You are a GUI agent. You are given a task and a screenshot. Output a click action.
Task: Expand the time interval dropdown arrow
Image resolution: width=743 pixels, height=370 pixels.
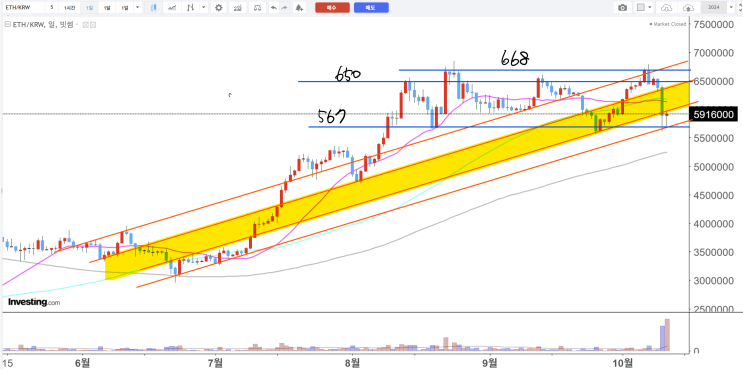[x=137, y=8]
